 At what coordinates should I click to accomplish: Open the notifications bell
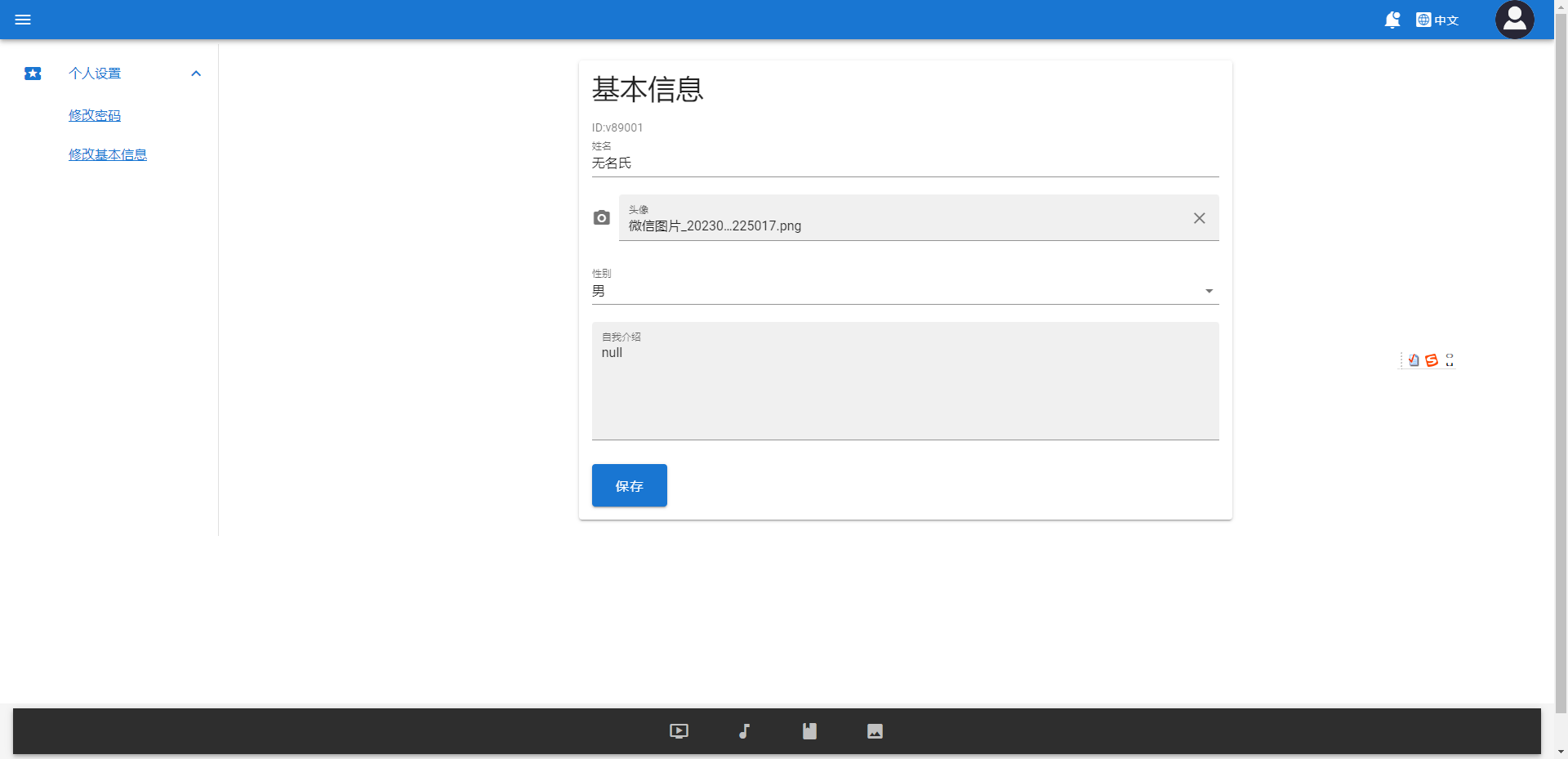(1392, 20)
